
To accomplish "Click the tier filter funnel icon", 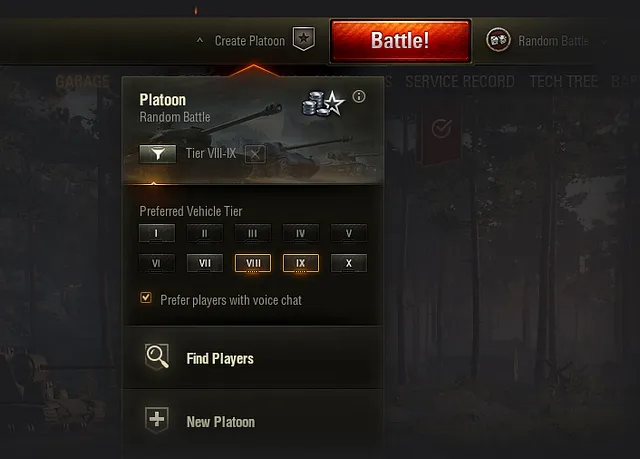I will pyautogui.click(x=158, y=154).
